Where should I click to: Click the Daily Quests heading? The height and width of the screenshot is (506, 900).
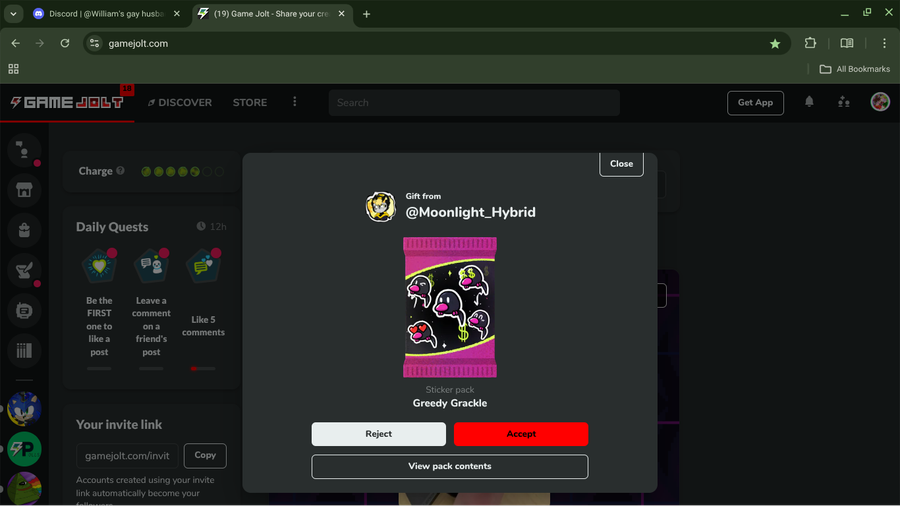pyautogui.click(x=112, y=227)
